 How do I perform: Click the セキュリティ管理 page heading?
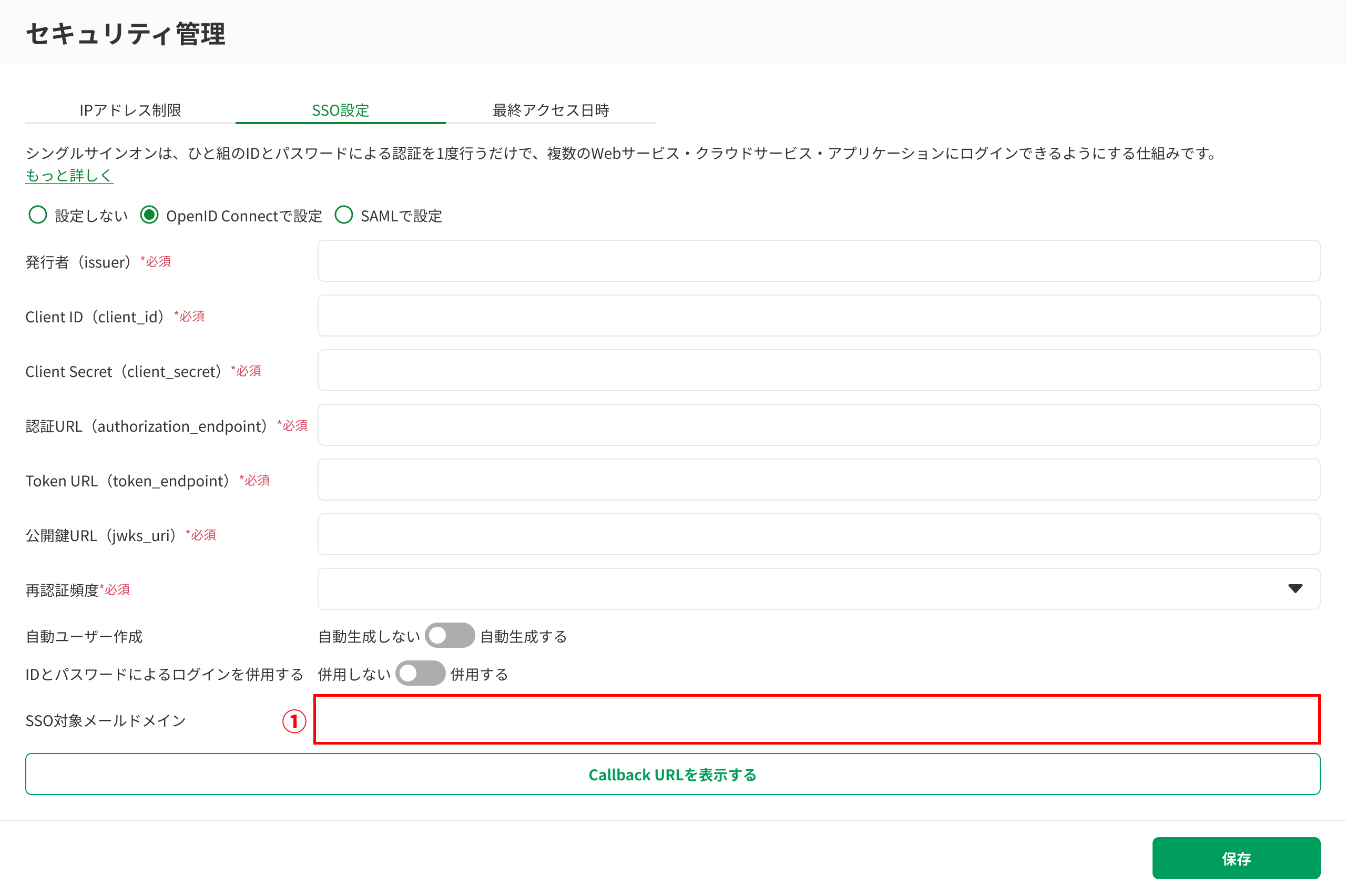coord(126,34)
